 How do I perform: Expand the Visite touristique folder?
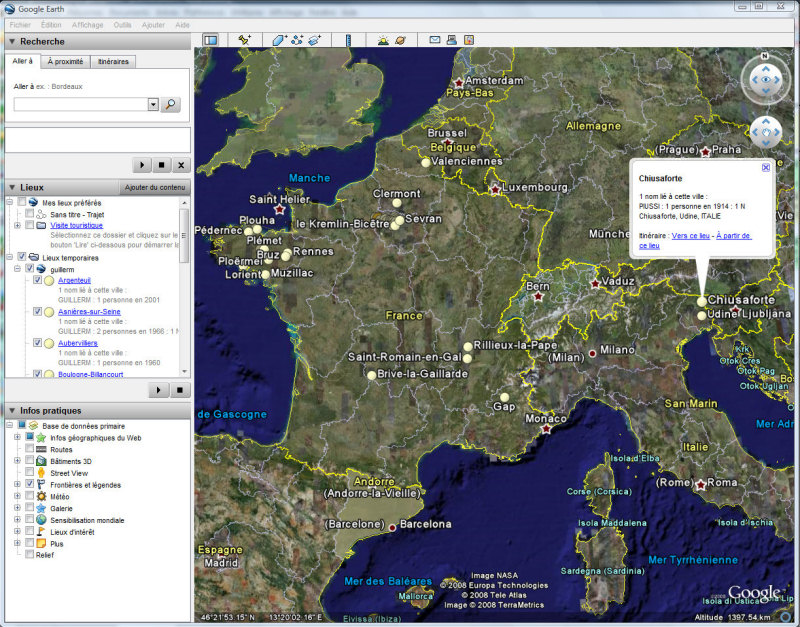[17, 225]
